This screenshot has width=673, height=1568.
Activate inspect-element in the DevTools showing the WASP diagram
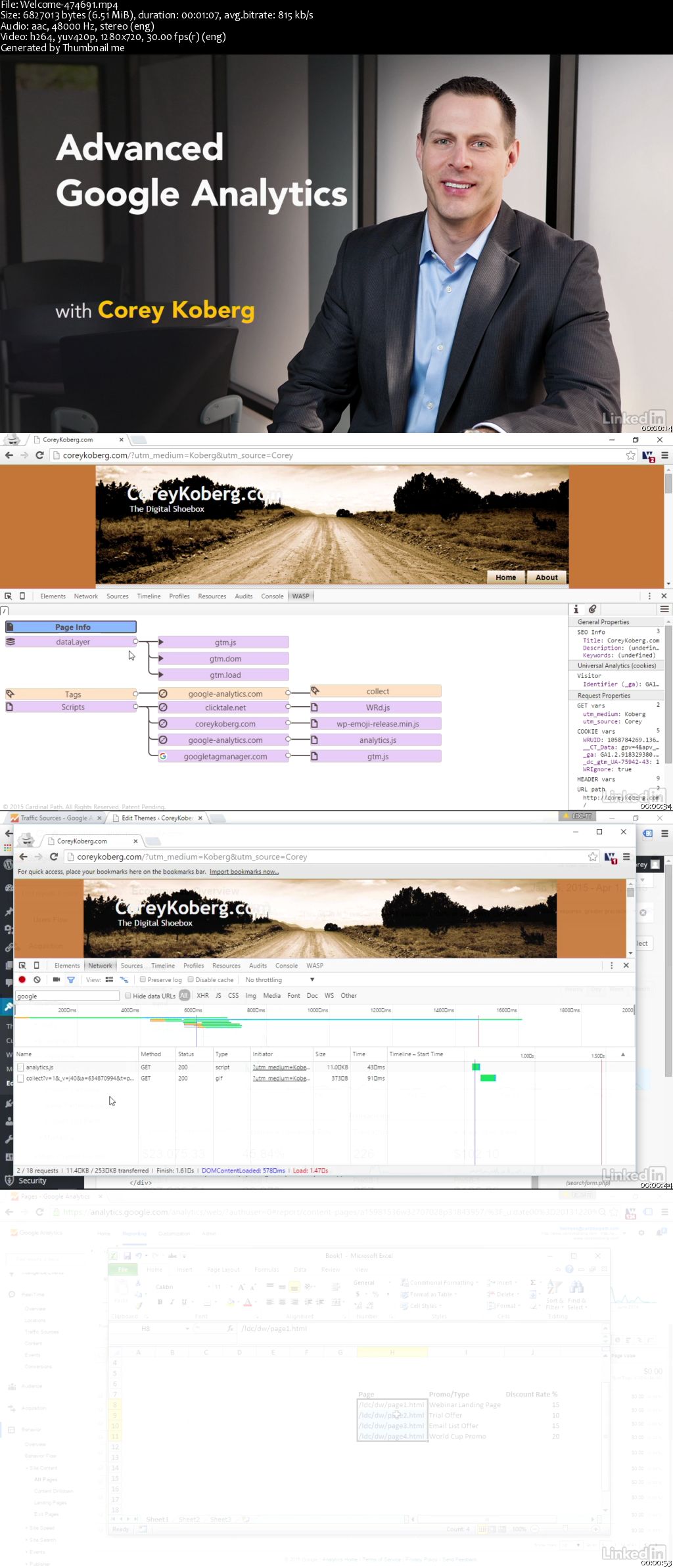(9, 596)
